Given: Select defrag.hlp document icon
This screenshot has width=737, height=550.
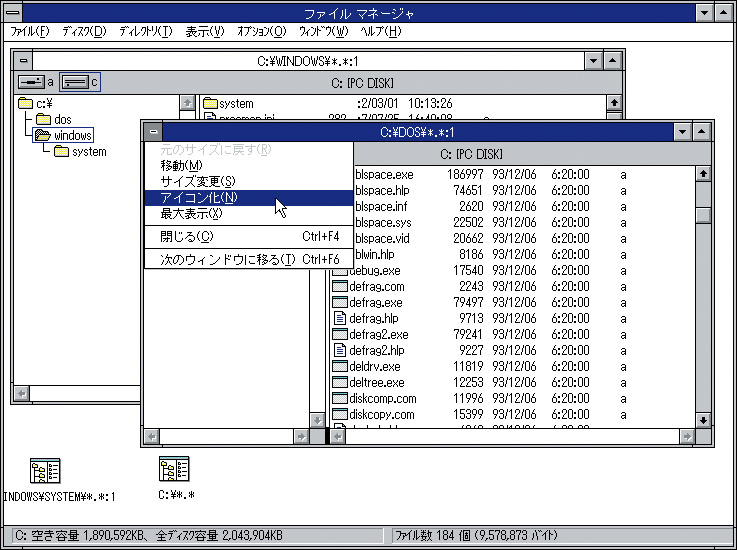Looking at the screenshot, I should 339,318.
